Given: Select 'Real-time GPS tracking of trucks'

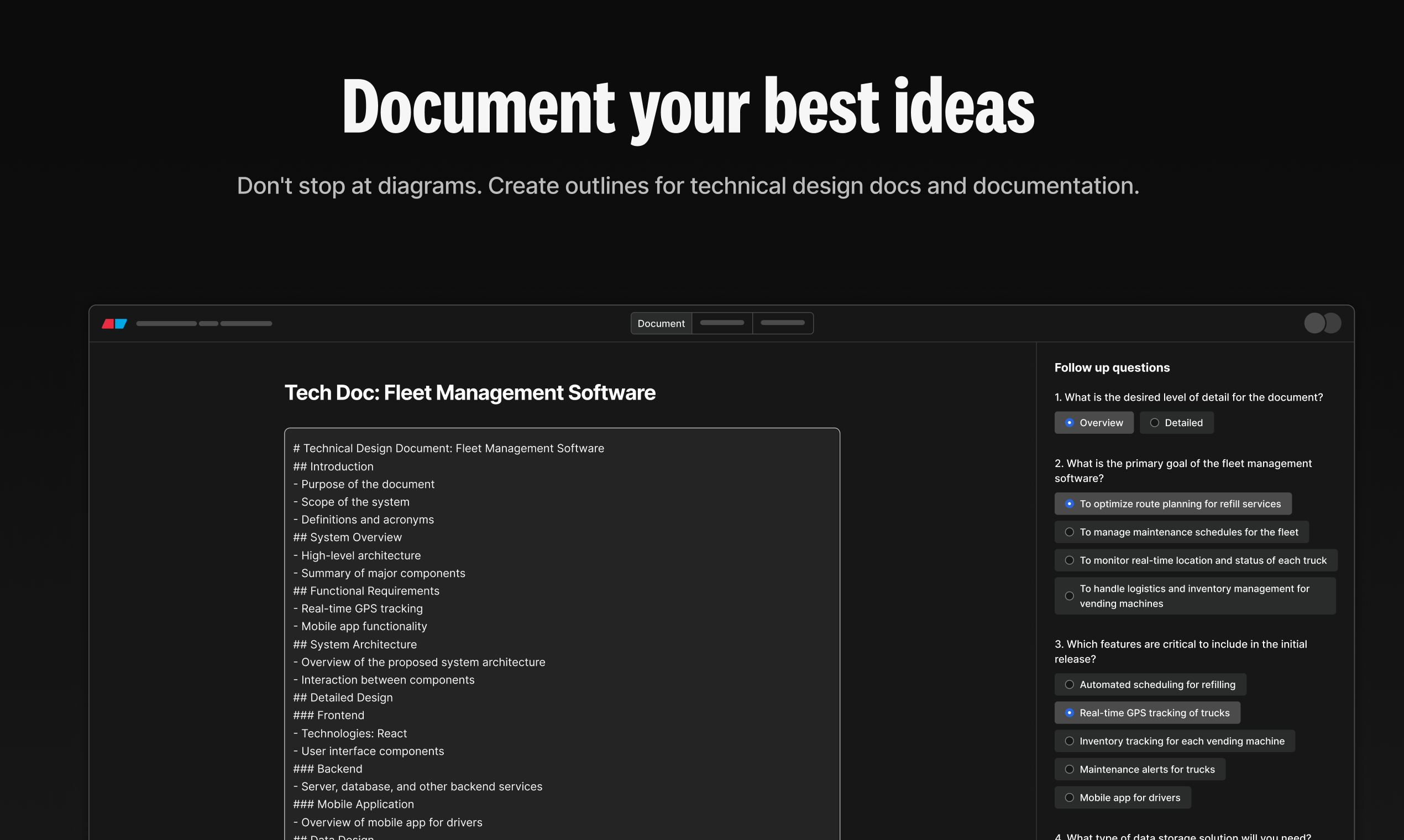Looking at the screenshot, I should (1147, 713).
